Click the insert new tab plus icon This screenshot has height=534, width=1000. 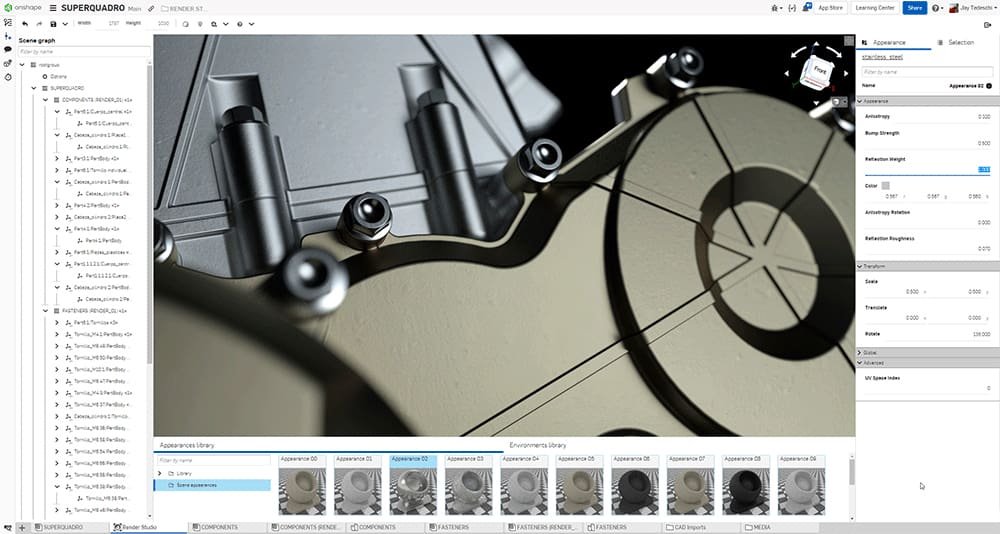[22, 527]
